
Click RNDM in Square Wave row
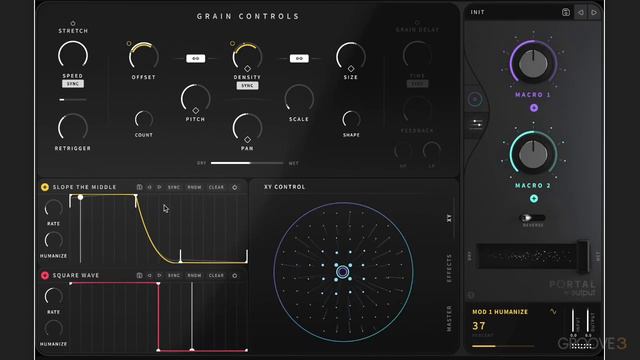coord(194,276)
